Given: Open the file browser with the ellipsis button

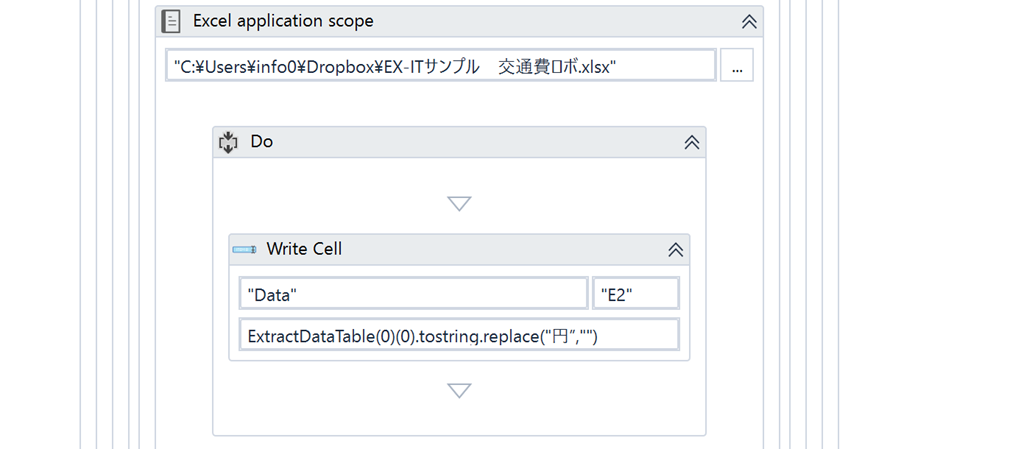Looking at the screenshot, I should (737, 65).
